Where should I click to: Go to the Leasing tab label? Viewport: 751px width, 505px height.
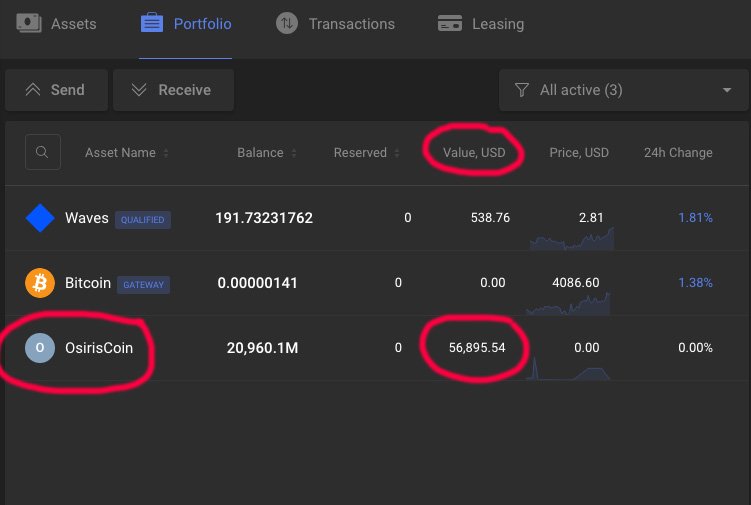point(498,24)
